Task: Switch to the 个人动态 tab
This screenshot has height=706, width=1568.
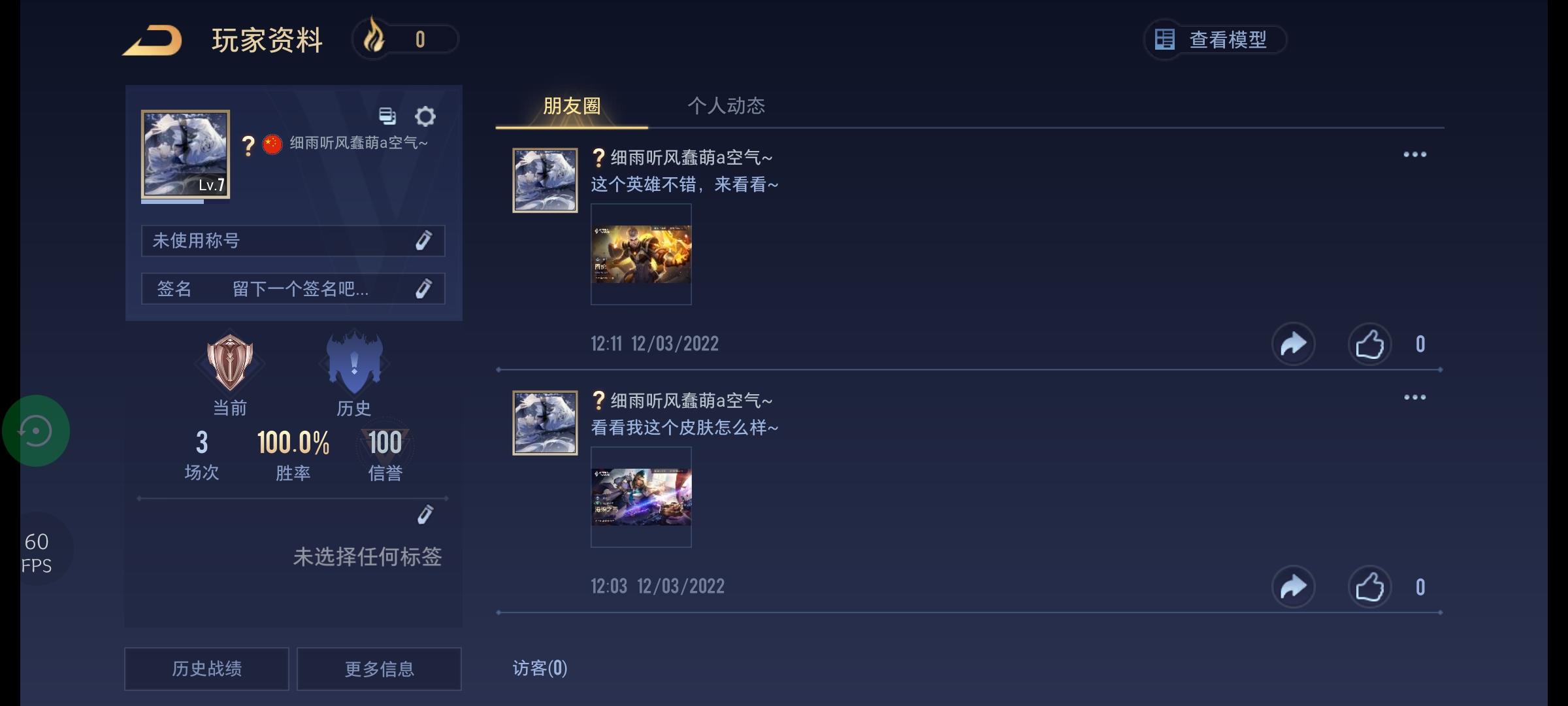Action: (726, 106)
